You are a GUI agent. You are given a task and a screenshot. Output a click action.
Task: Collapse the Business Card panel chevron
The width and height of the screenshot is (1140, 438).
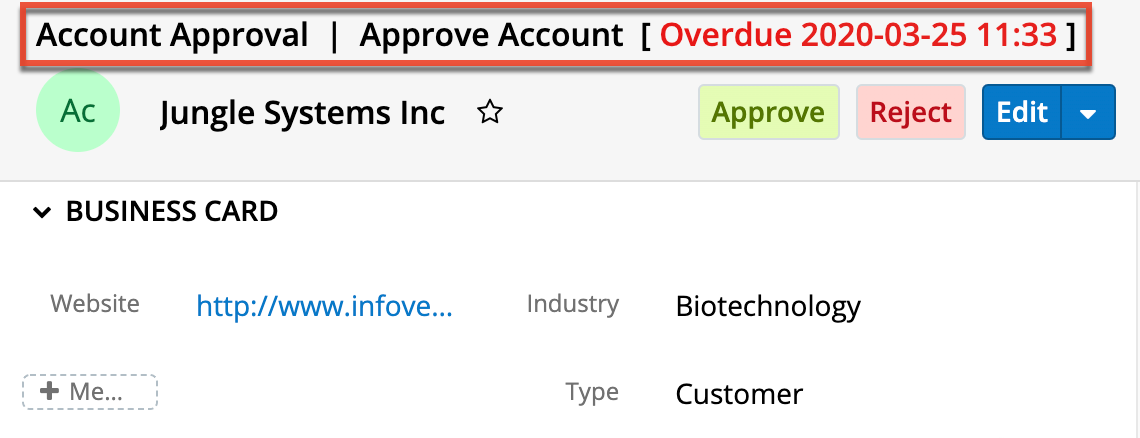[41, 212]
